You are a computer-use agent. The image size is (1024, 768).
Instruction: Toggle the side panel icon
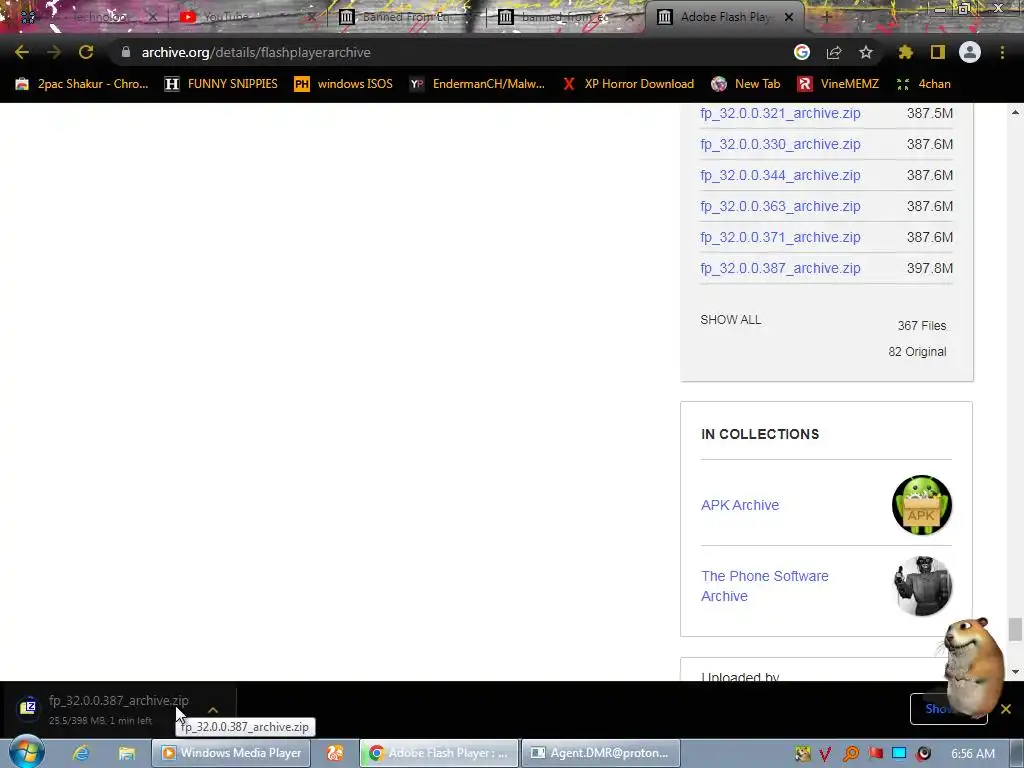pos(938,52)
